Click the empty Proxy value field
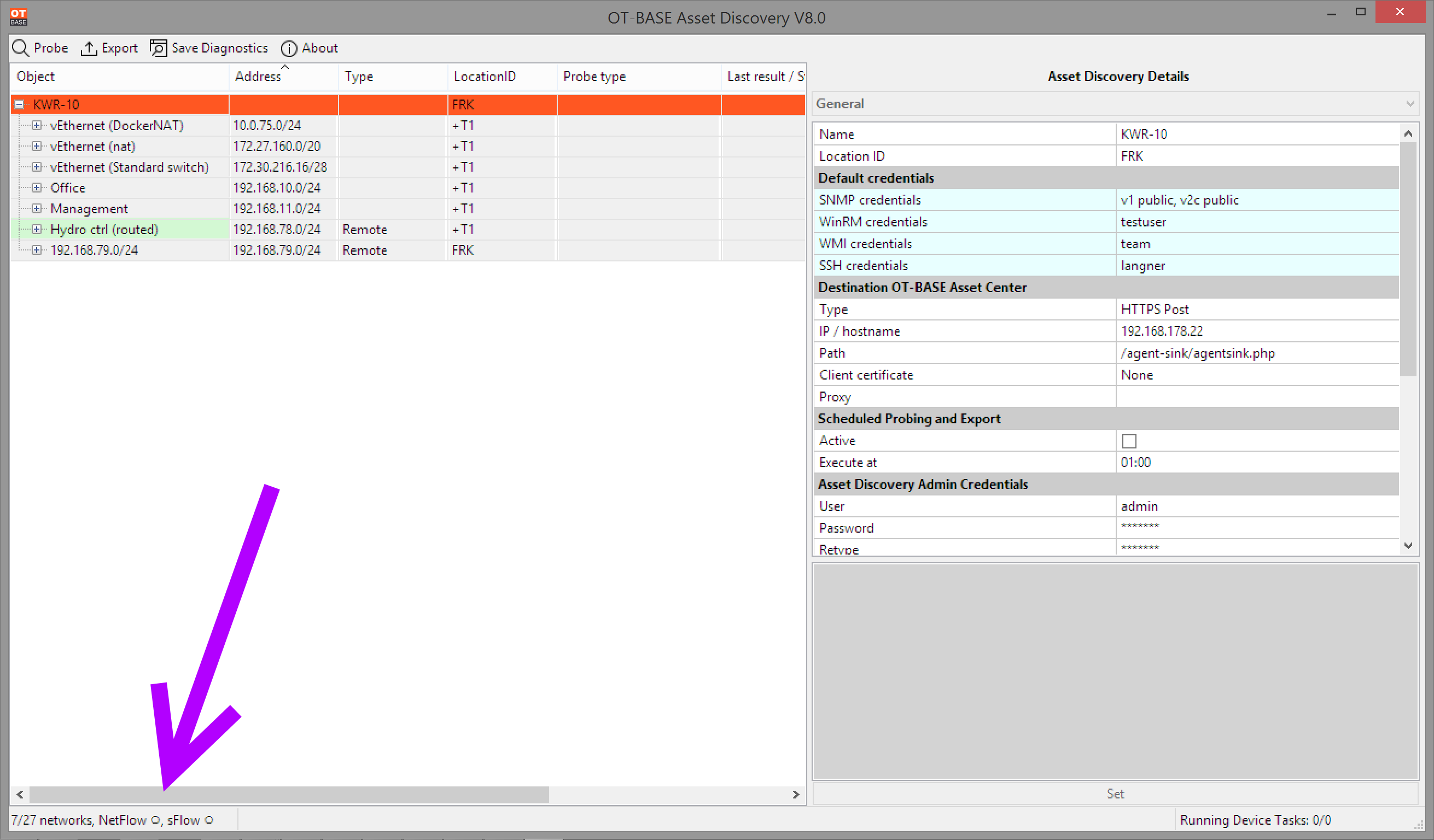 [x=1257, y=396]
